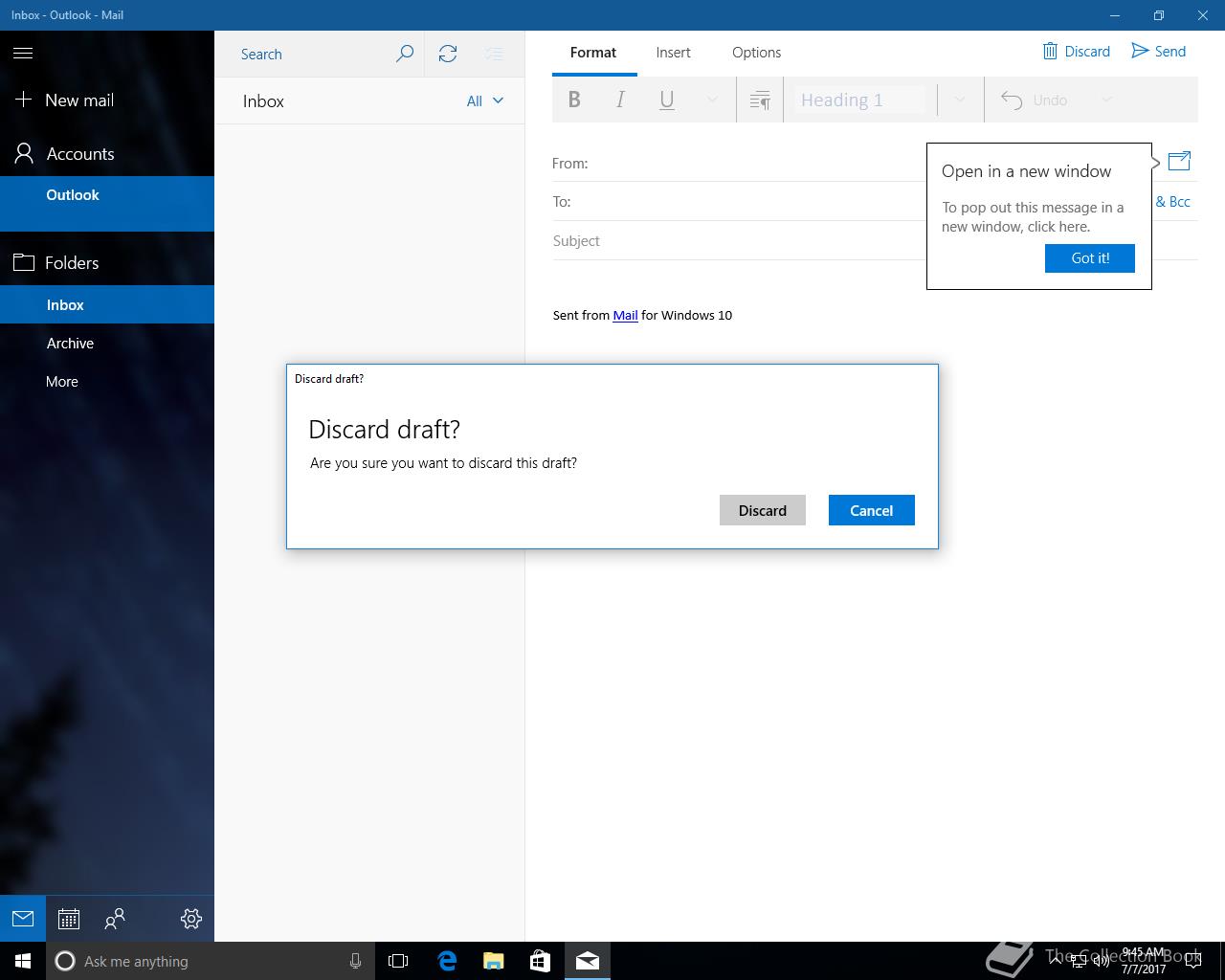Click Mail app taskbar icon
This screenshot has height=980, width=1225.
click(588, 961)
